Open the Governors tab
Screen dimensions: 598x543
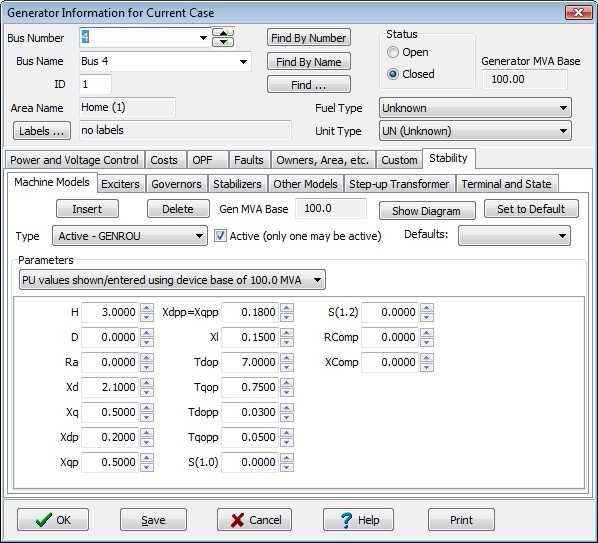tap(177, 184)
